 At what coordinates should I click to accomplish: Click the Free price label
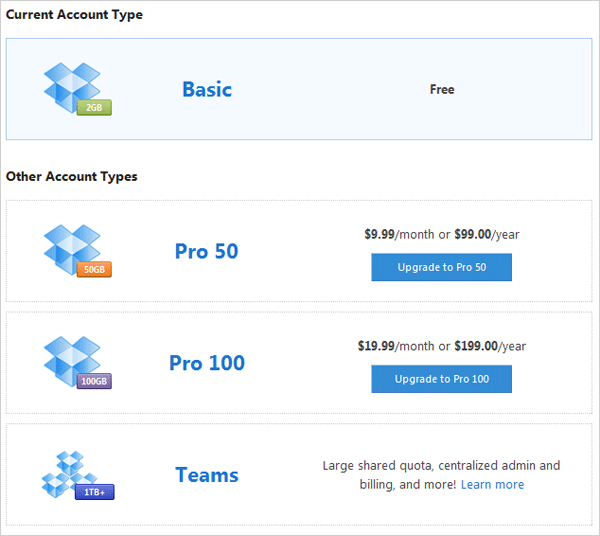coord(442,90)
